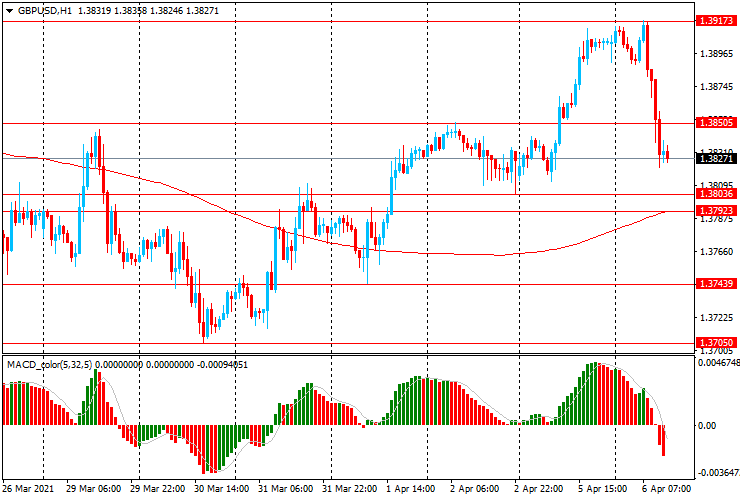Select the 1.38036 level label
Screen dimensions: 740x500
tap(716, 194)
